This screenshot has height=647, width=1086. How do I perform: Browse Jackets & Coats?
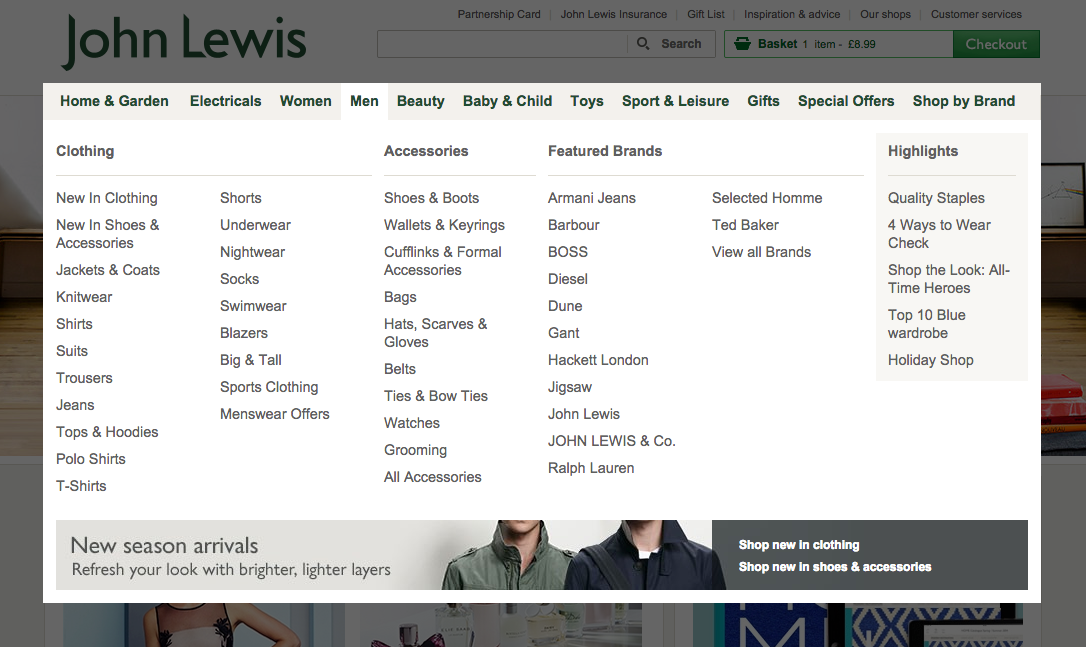(x=108, y=270)
